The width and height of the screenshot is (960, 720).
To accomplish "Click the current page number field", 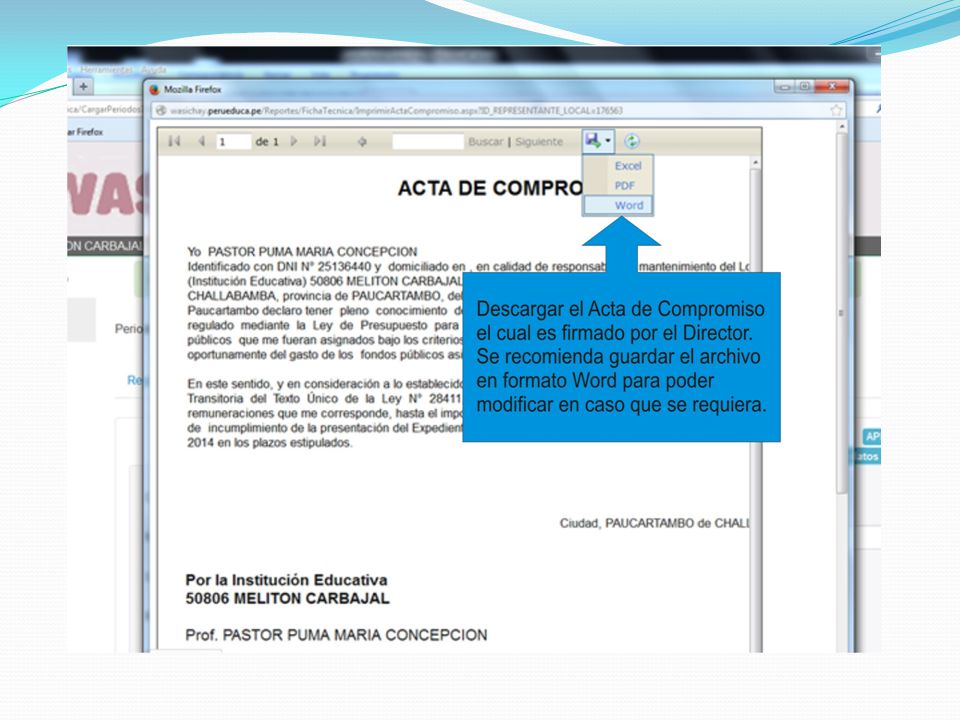I will [233, 141].
